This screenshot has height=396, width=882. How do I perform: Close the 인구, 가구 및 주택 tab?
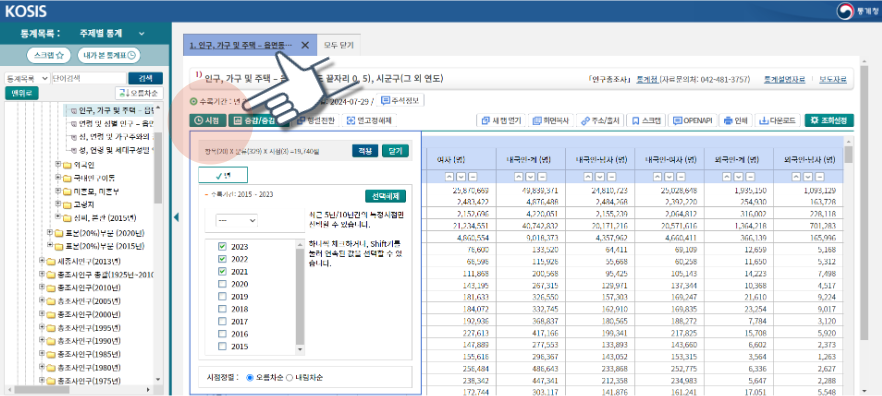click(x=305, y=45)
